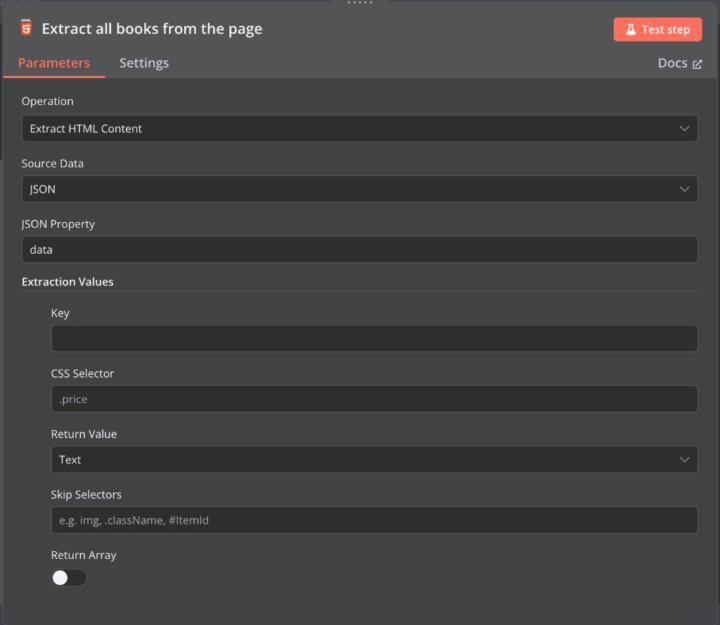Click the drag handle dots at top
The image size is (720, 625).
360,3
